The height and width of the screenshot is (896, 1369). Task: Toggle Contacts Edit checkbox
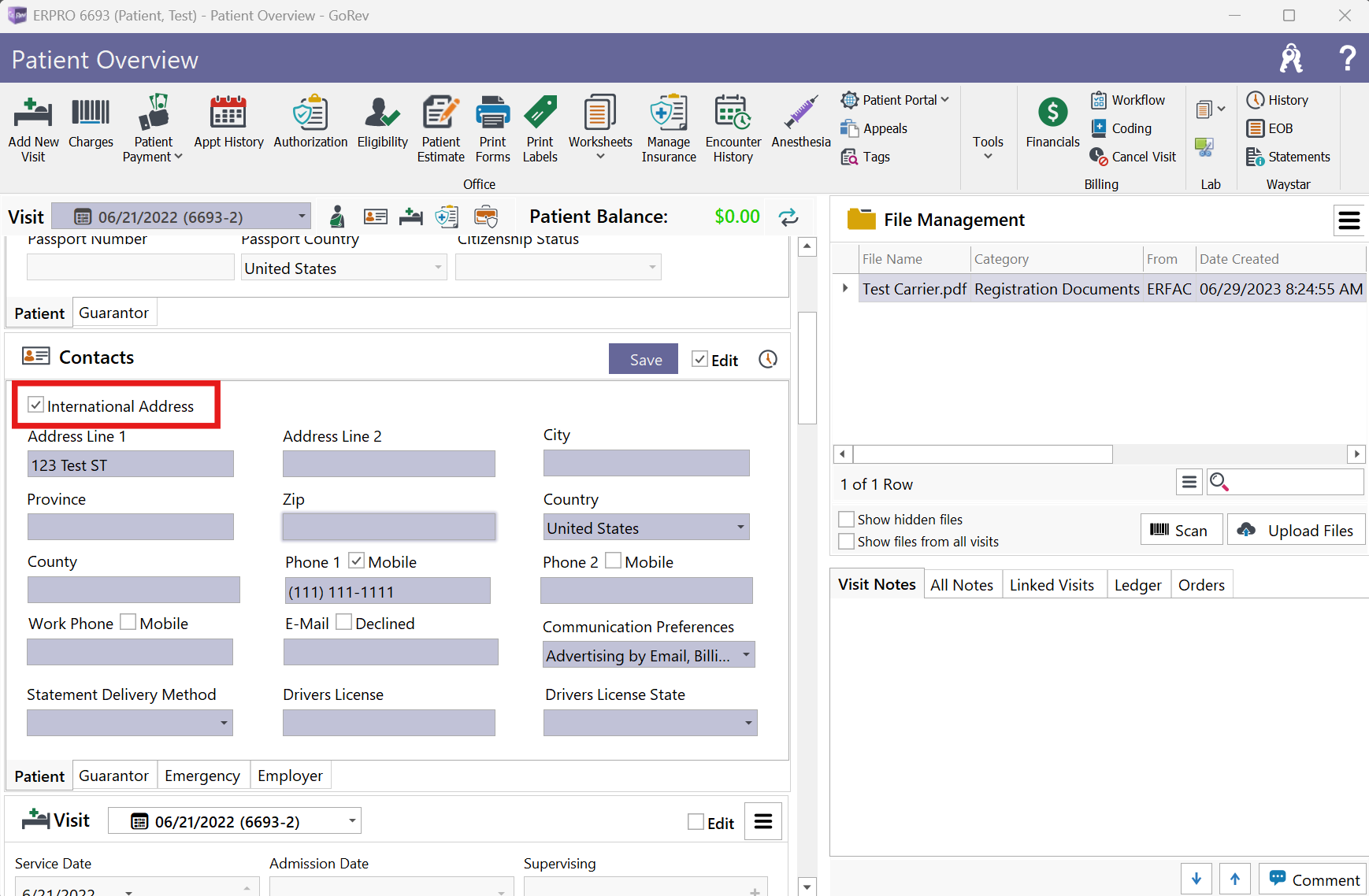click(699, 359)
